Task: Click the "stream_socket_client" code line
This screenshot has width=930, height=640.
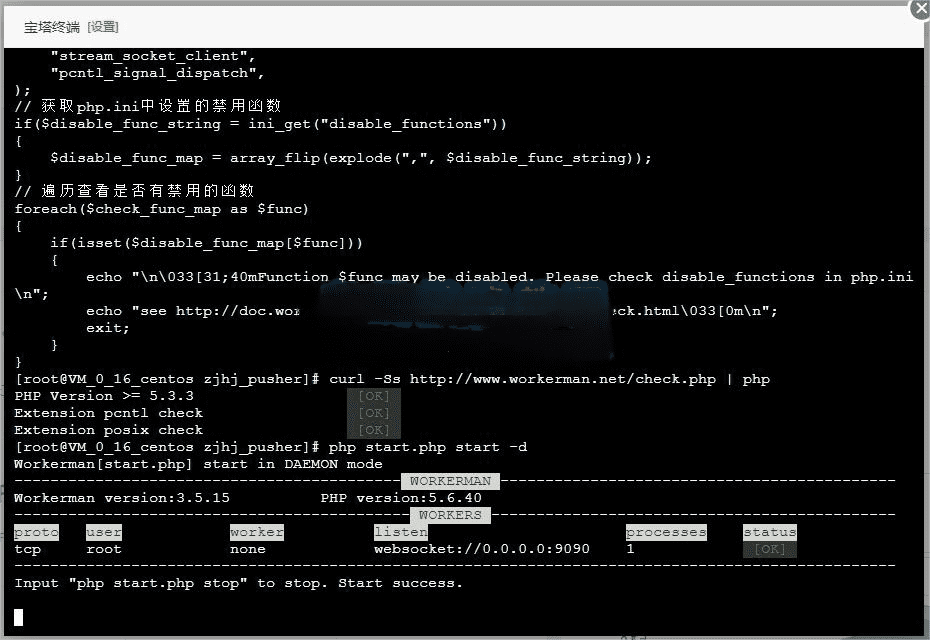Action: point(153,56)
